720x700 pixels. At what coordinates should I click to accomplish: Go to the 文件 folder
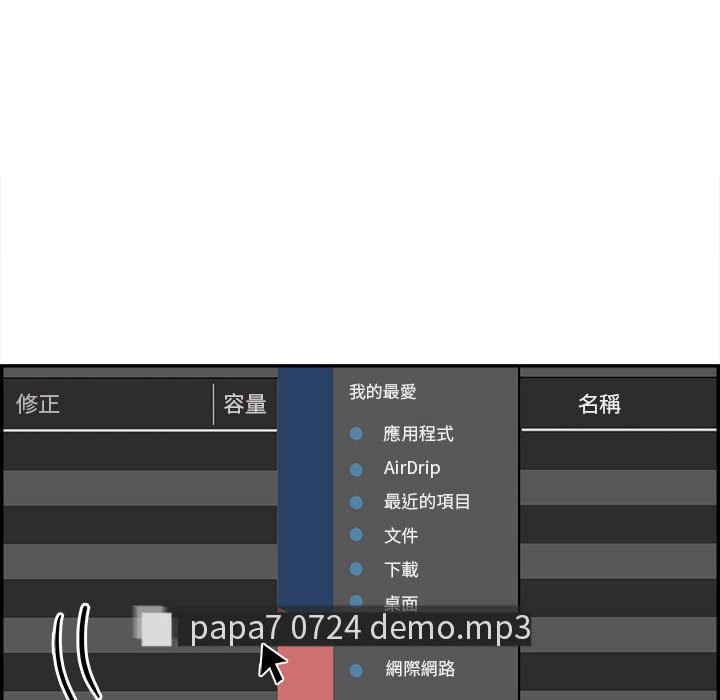coord(401,536)
